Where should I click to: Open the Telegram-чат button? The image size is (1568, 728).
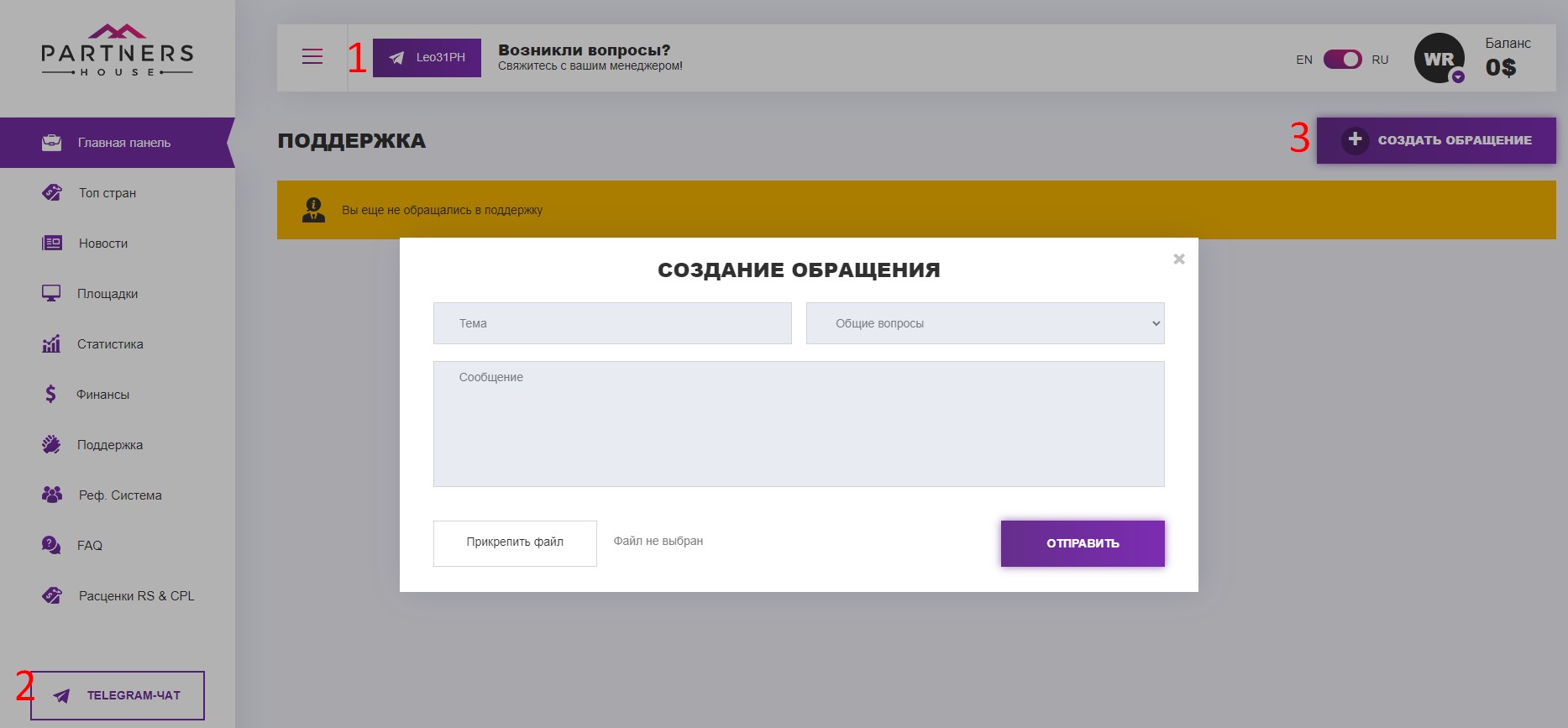coord(118,695)
